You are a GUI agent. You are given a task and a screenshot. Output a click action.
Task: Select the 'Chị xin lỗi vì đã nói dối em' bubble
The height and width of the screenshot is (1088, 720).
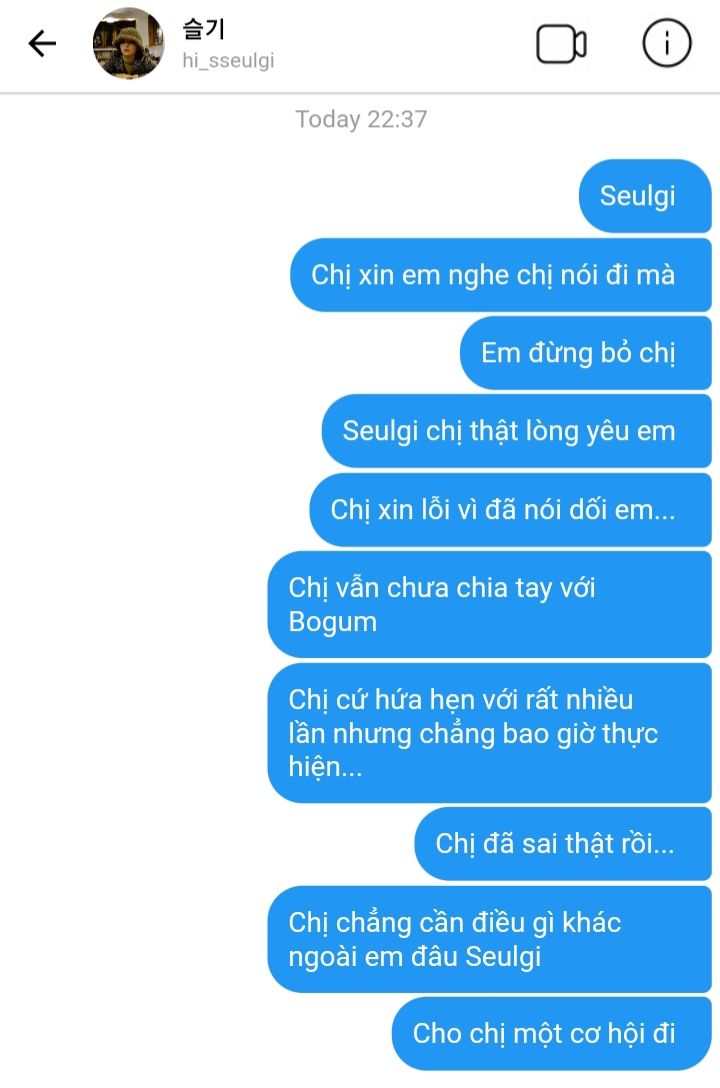(x=511, y=510)
